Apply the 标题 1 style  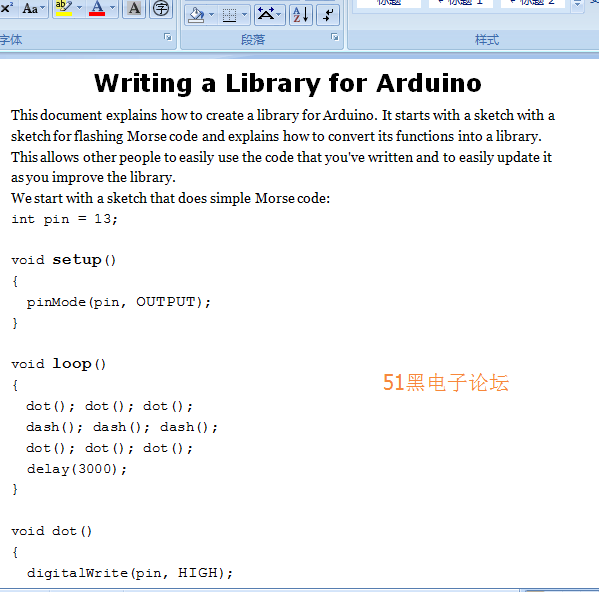pos(461,3)
